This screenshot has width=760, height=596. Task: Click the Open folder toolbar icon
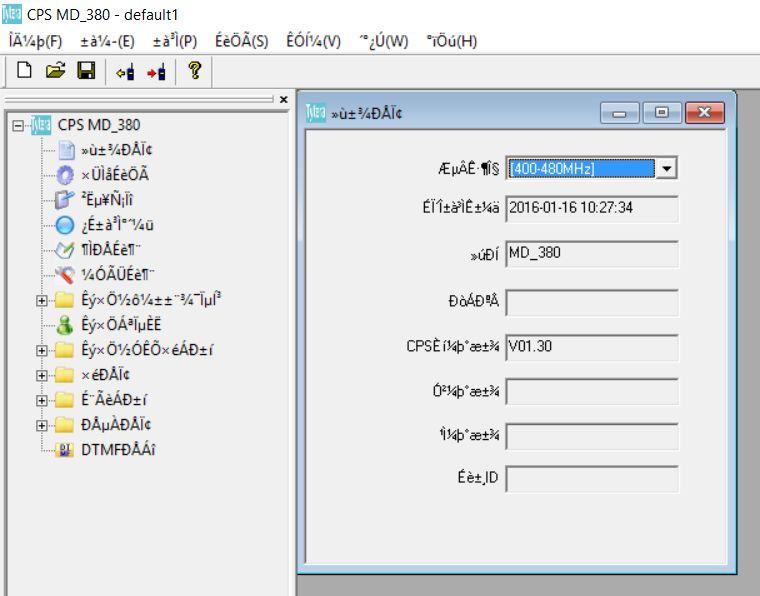click(55, 71)
